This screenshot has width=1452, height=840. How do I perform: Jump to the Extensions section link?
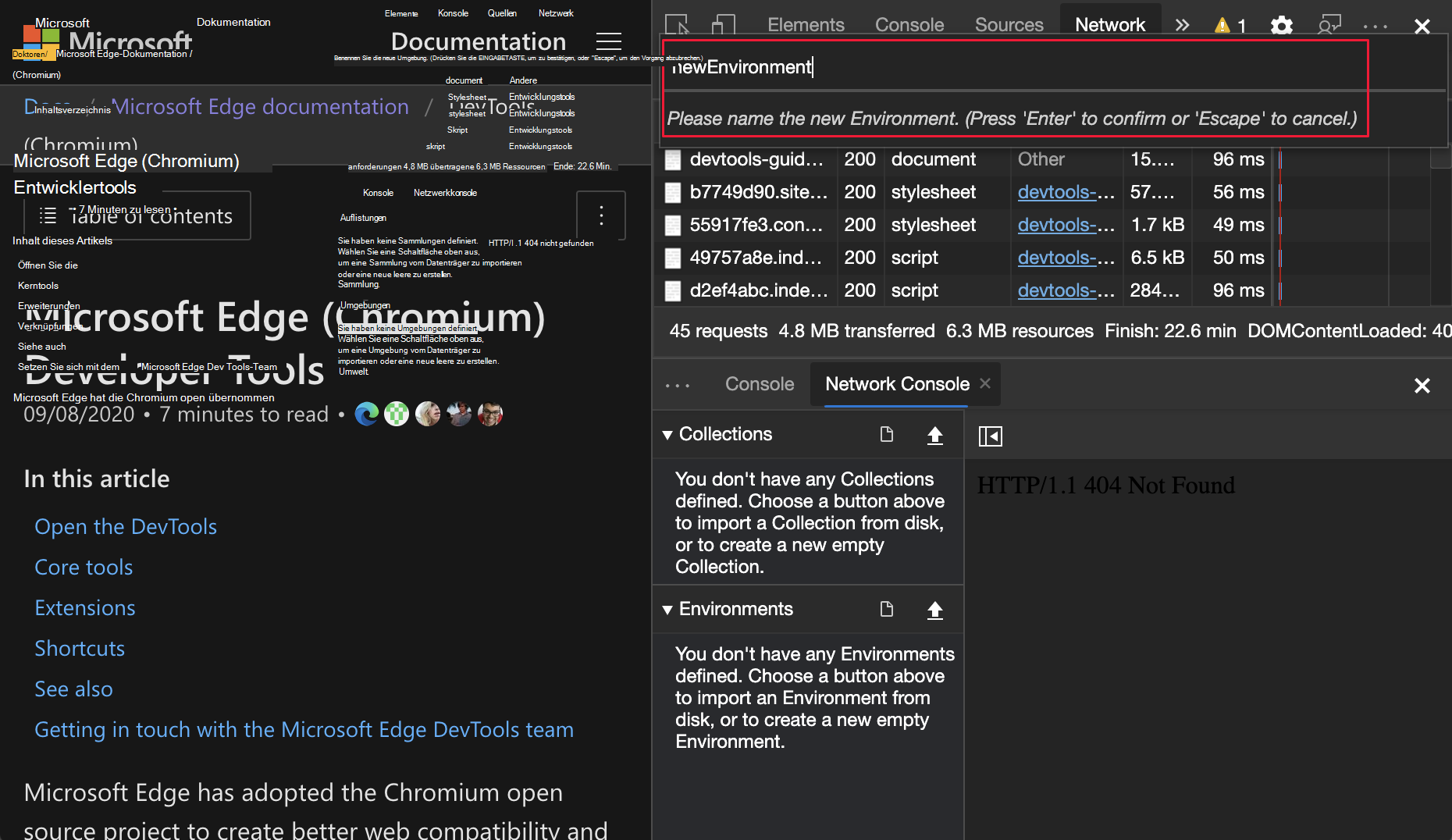(85, 608)
